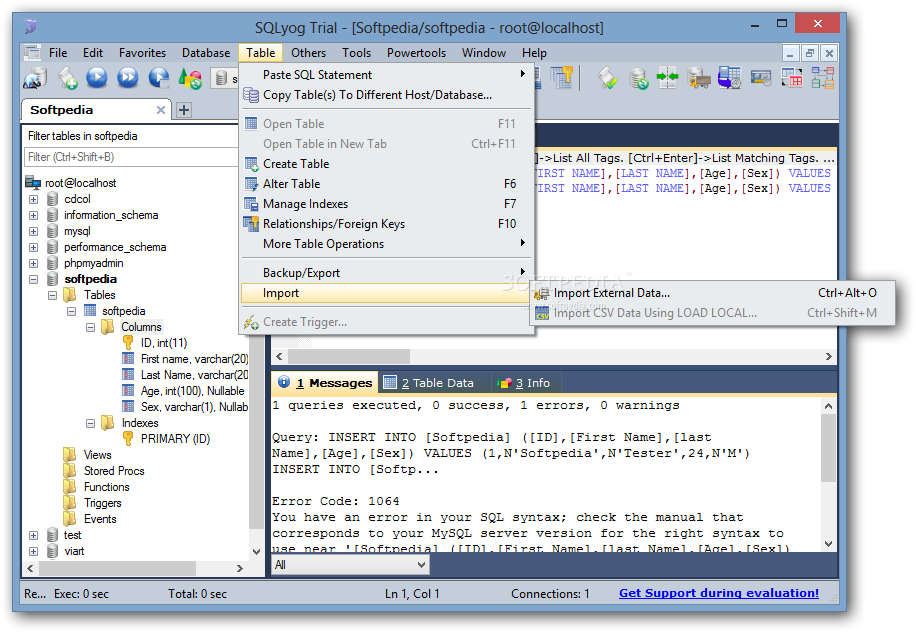Image resolution: width=916 pixels, height=632 pixels.
Task: Expand the information_schema database node
Action: point(33,216)
